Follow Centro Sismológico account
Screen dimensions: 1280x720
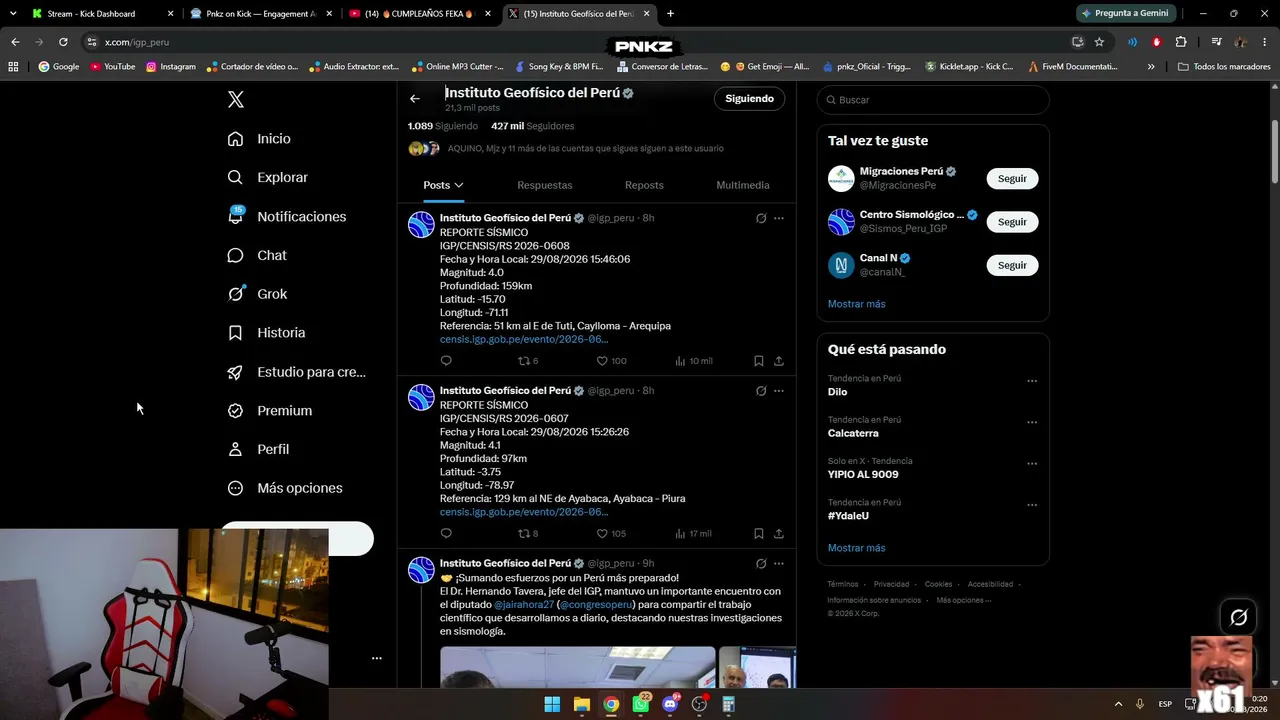(1012, 222)
